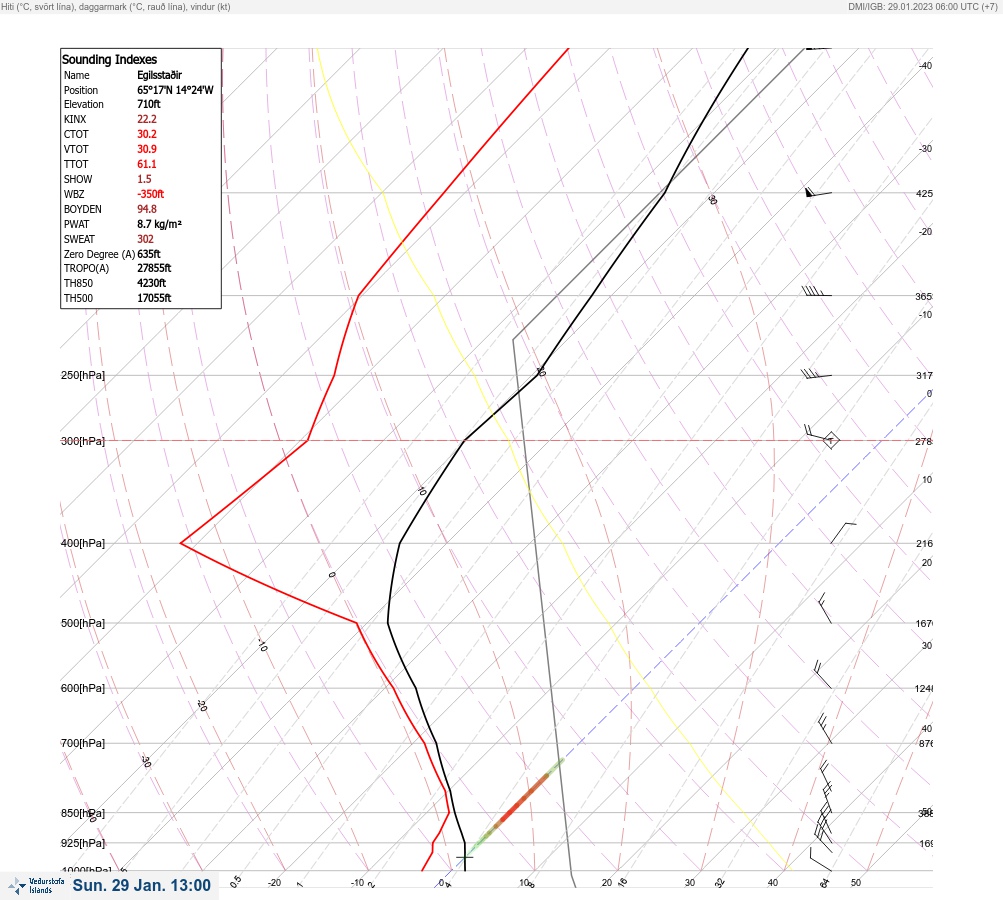The width and height of the screenshot is (1003, 900).
Task: Click the BOYDEN value 94.8
Action: point(146,209)
